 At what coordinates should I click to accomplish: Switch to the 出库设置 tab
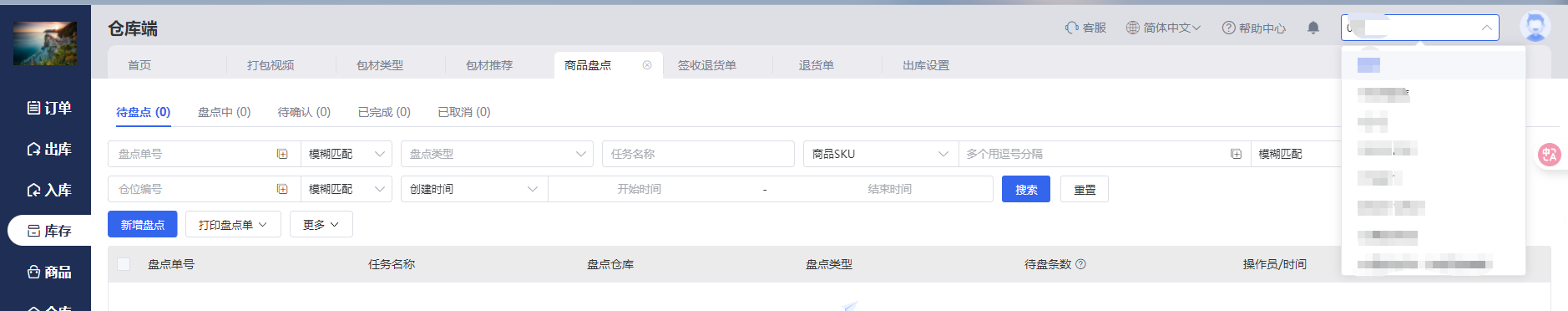coord(926,65)
